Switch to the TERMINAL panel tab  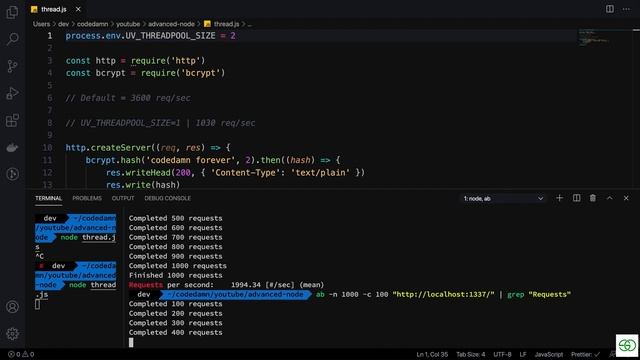pos(48,198)
